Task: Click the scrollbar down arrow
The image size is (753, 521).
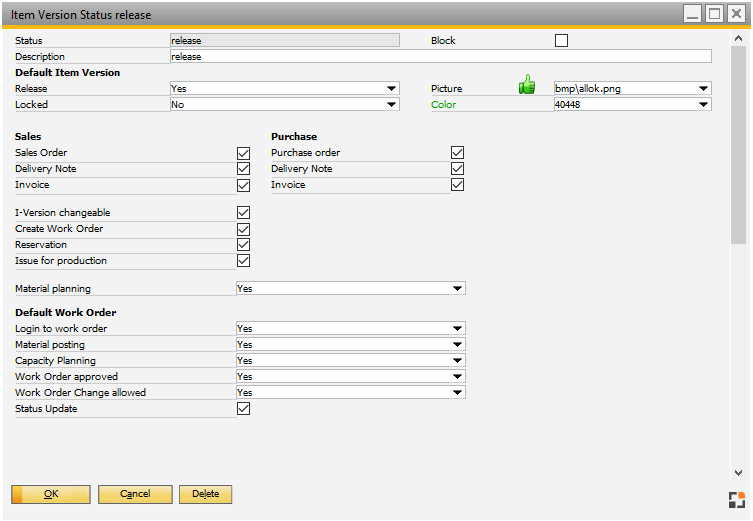Action: point(738,472)
